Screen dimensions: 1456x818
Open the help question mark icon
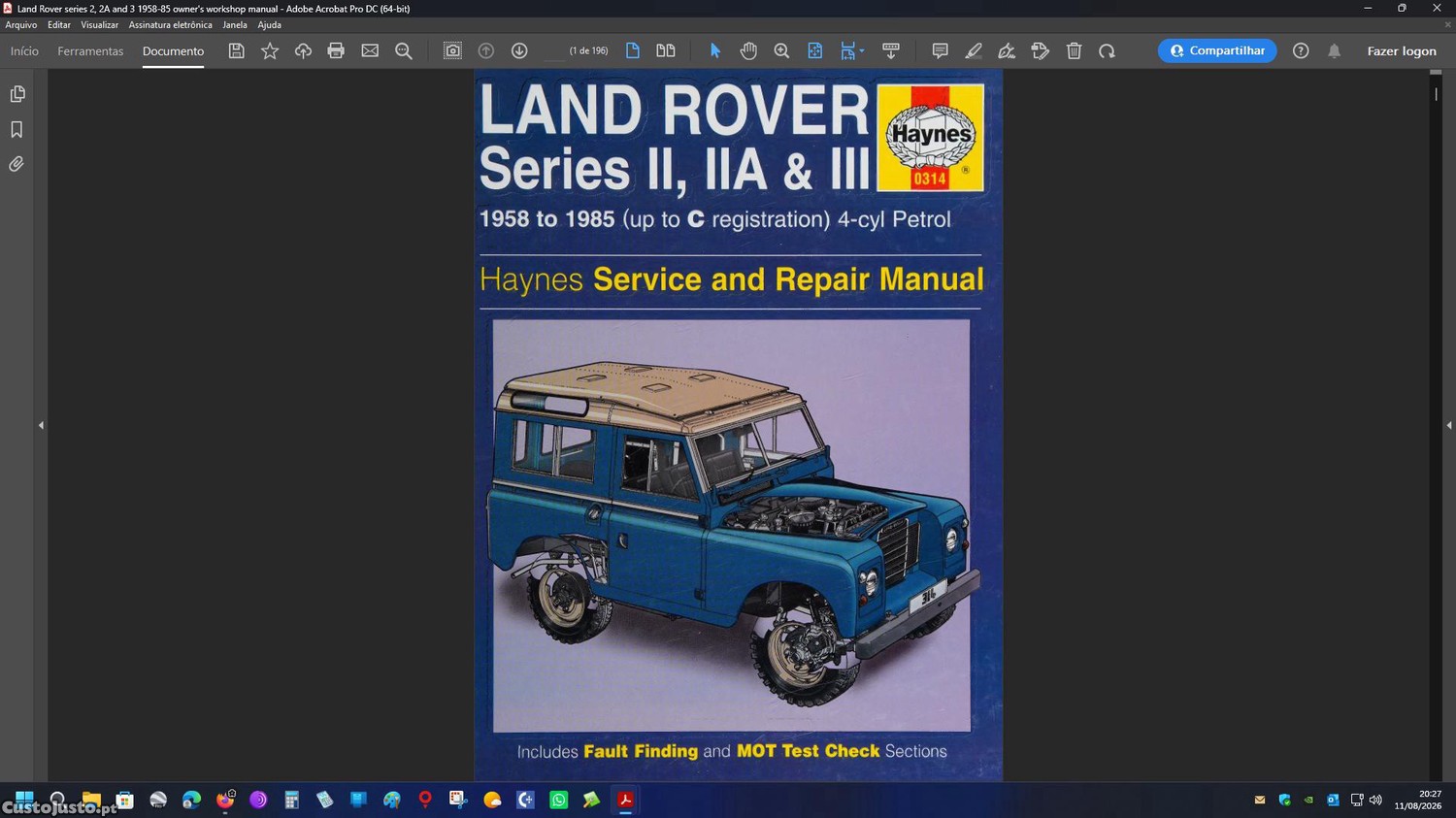point(1301,50)
